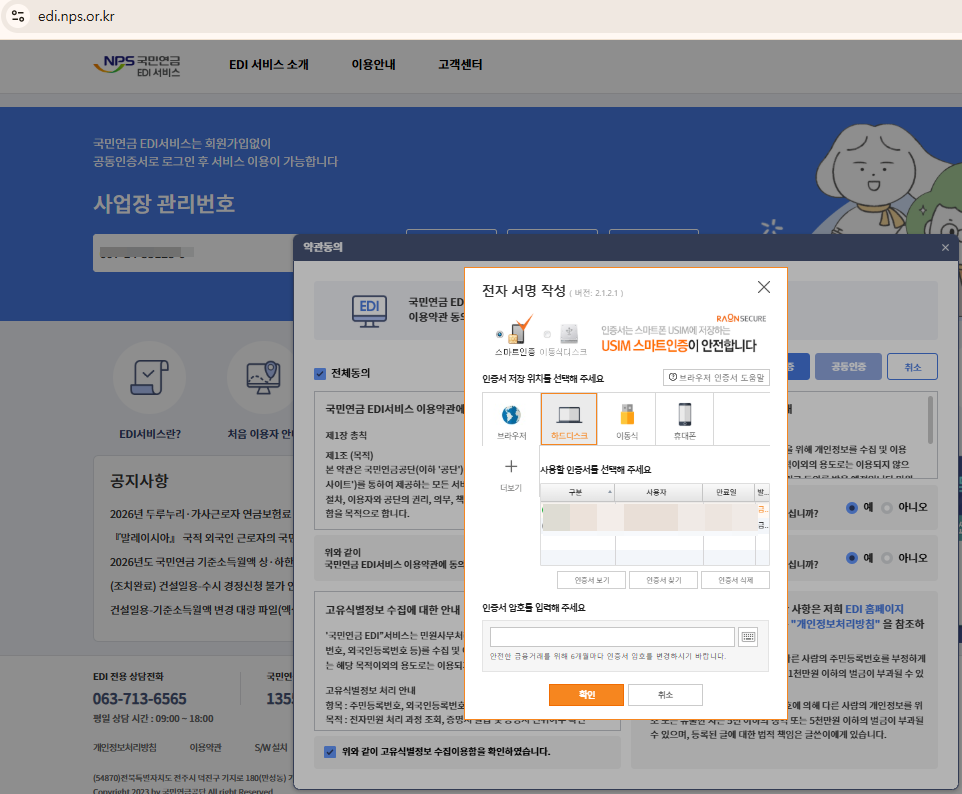The image size is (962, 794).
Task: Click the browser site info icon
Action: [18, 16]
